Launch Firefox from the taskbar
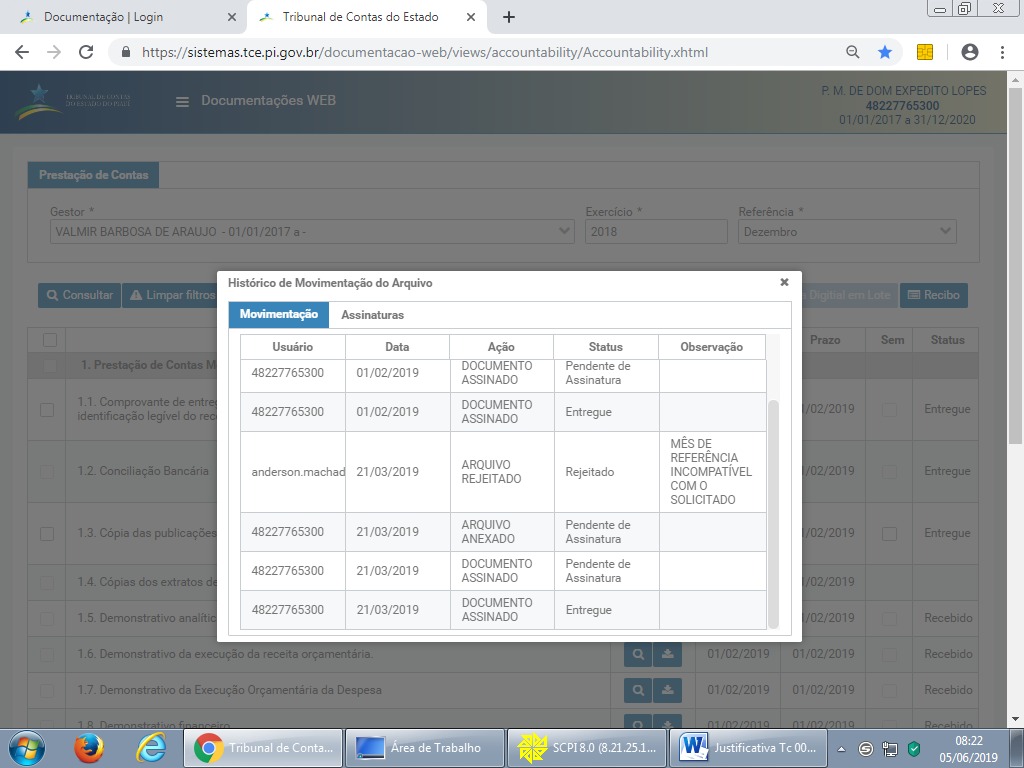Image resolution: width=1024 pixels, height=768 pixels. click(x=89, y=747)
